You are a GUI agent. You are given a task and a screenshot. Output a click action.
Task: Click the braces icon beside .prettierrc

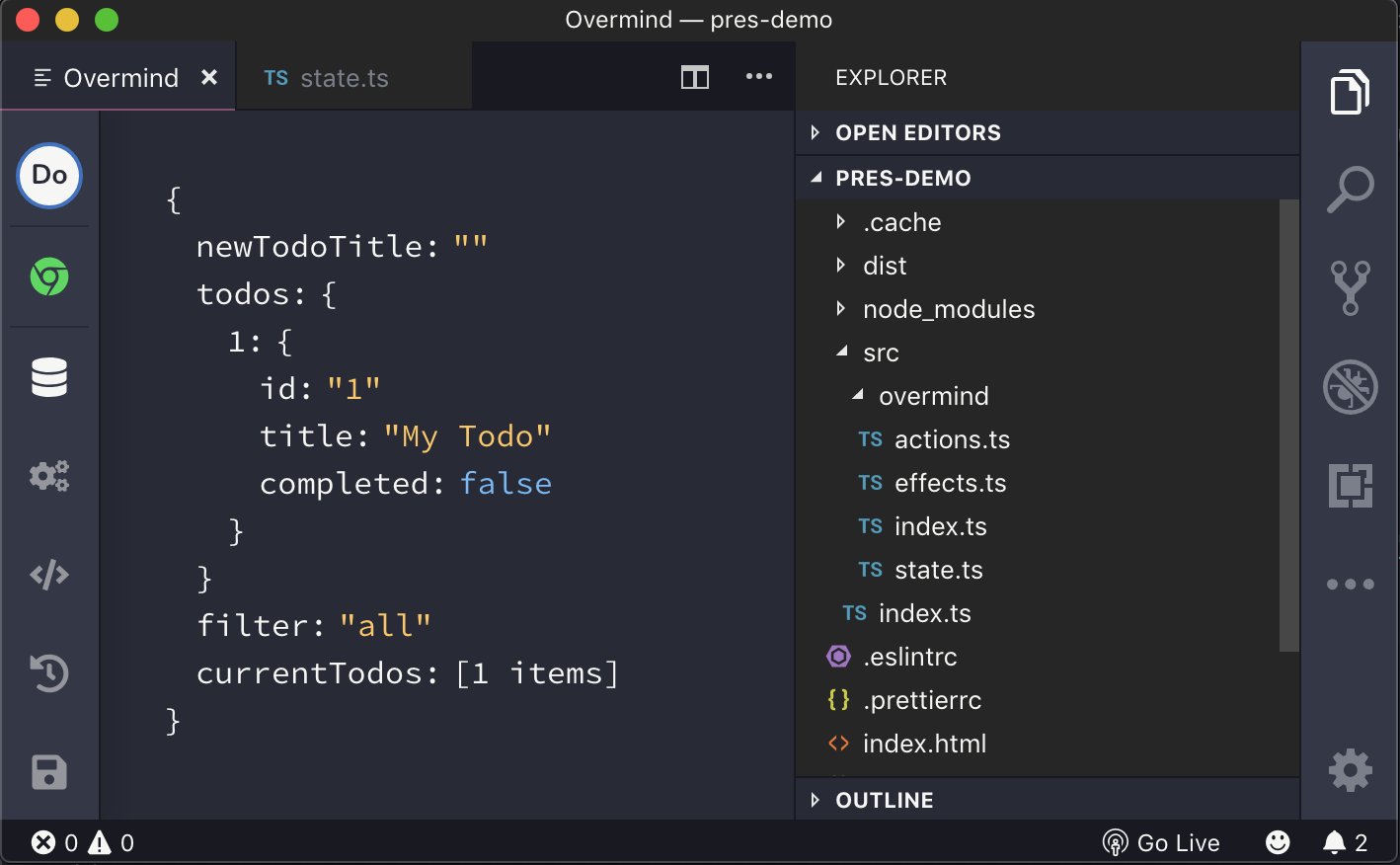click(838, 700)
